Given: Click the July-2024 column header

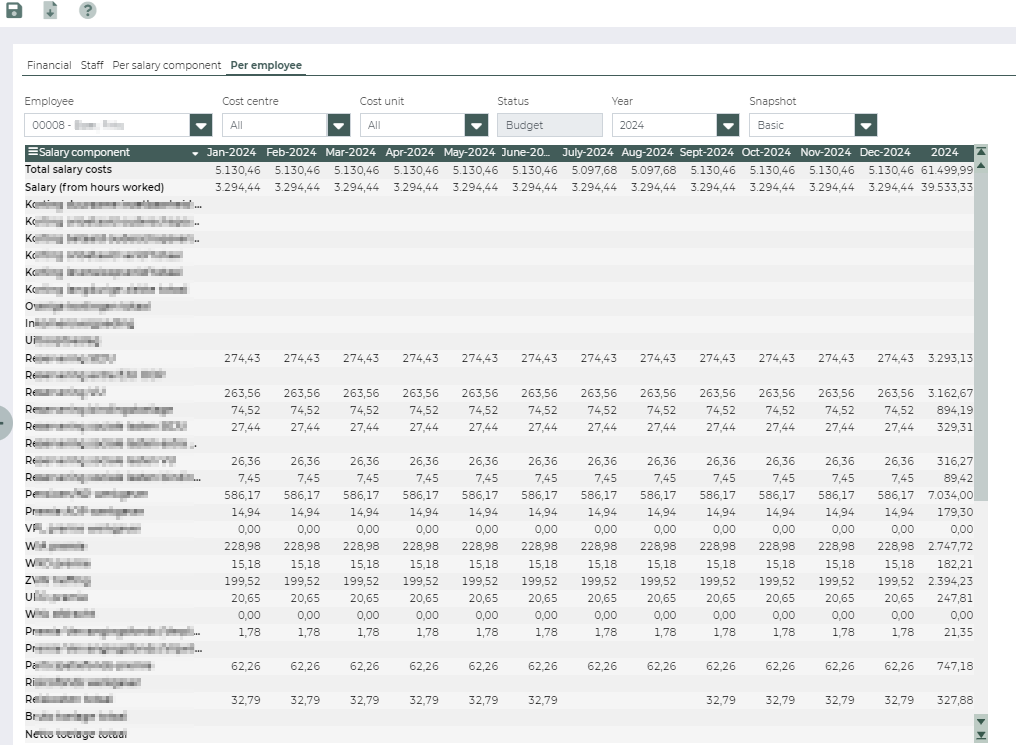Looking at the screenshot, I should [588, 152].
